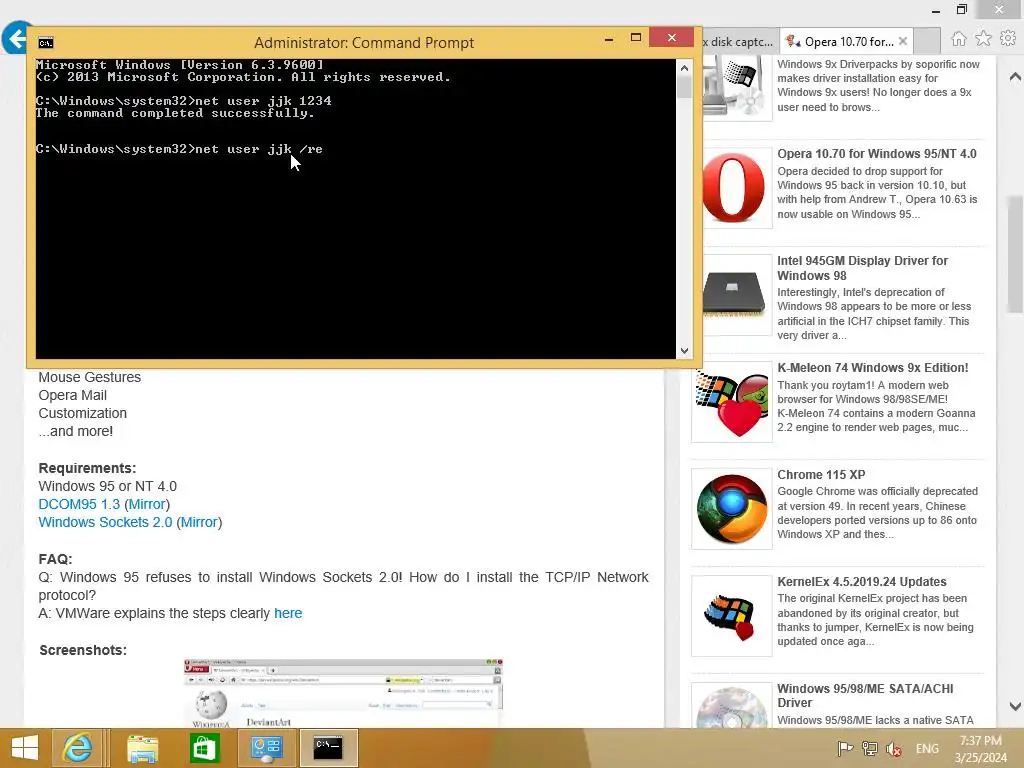Open Control Panel taskbar icon
1024x768 pixels.
click(266, 748)
